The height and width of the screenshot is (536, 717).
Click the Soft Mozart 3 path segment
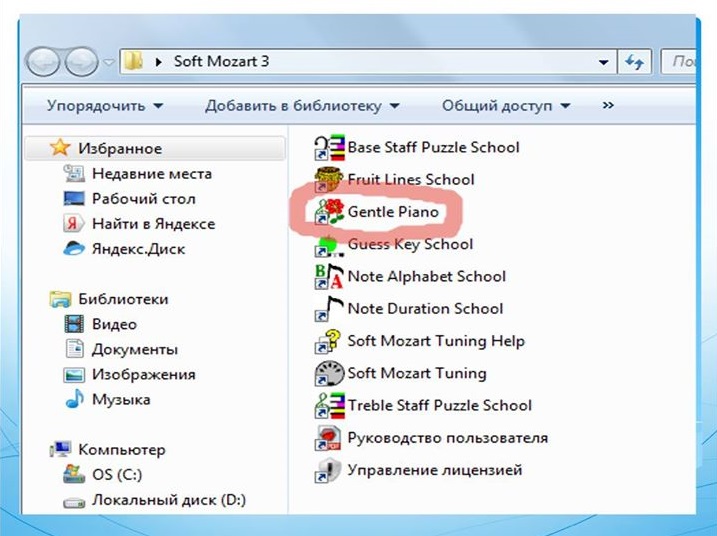[221, 61]
